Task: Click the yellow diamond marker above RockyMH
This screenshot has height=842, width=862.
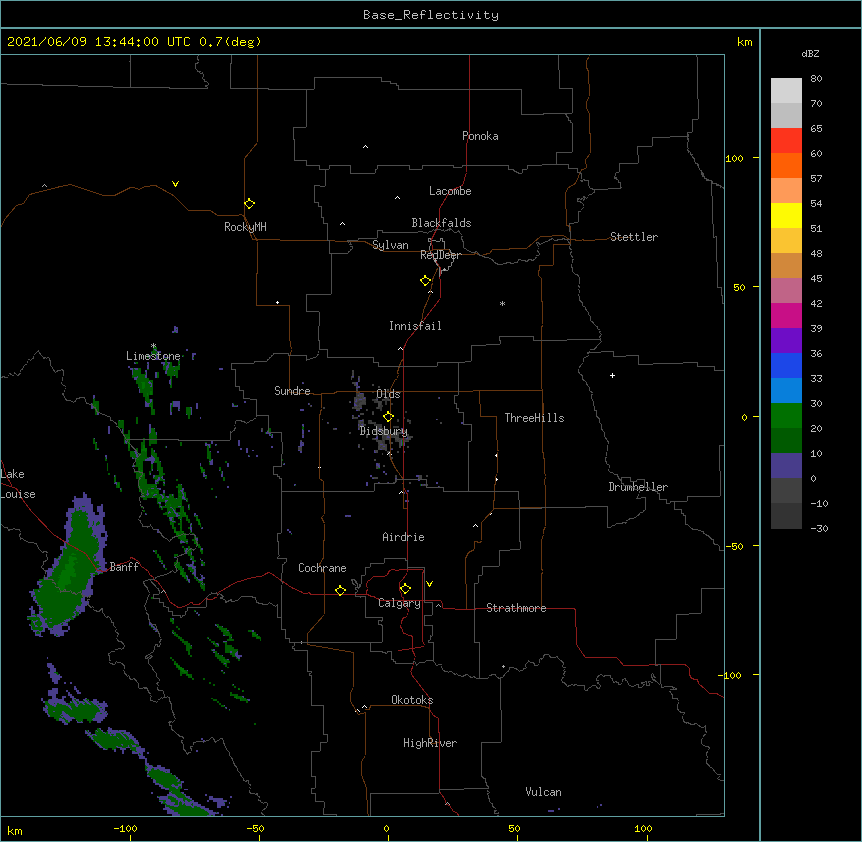Action: click(250, 204)
